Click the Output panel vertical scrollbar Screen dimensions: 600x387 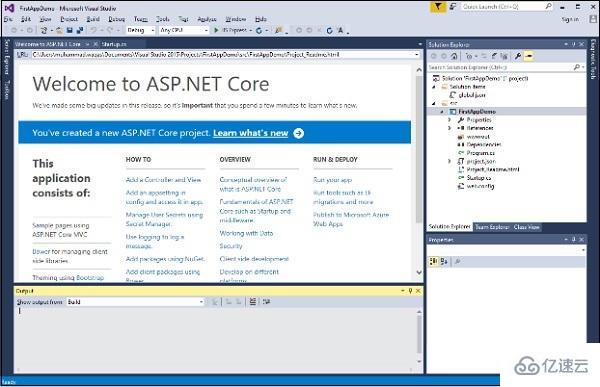tap(419, 336)
